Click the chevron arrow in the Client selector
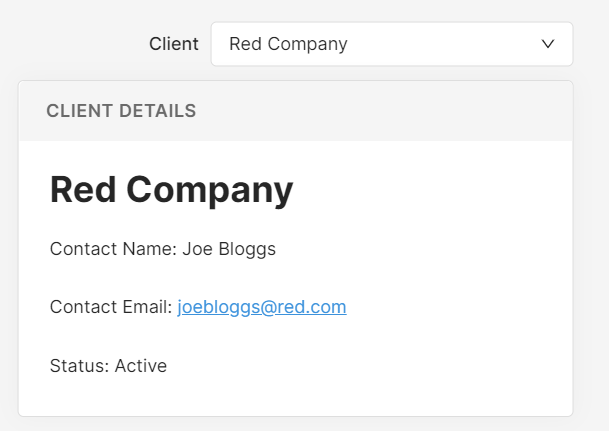 point(548,44)
